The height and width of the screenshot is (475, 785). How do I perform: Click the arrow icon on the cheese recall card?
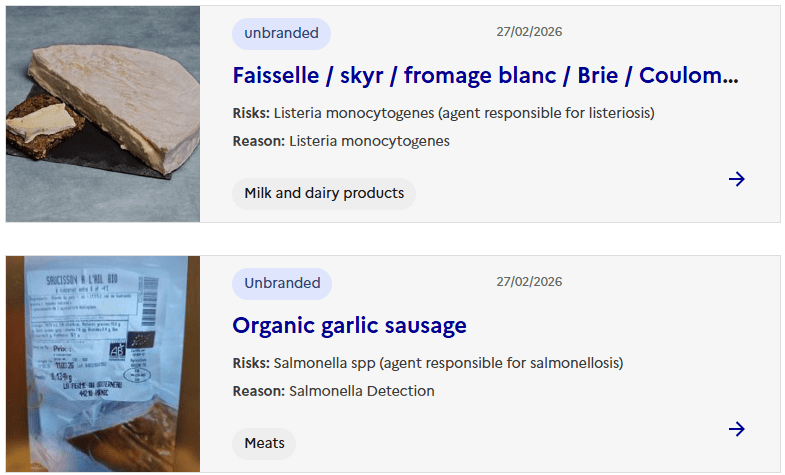coord(737,179)
